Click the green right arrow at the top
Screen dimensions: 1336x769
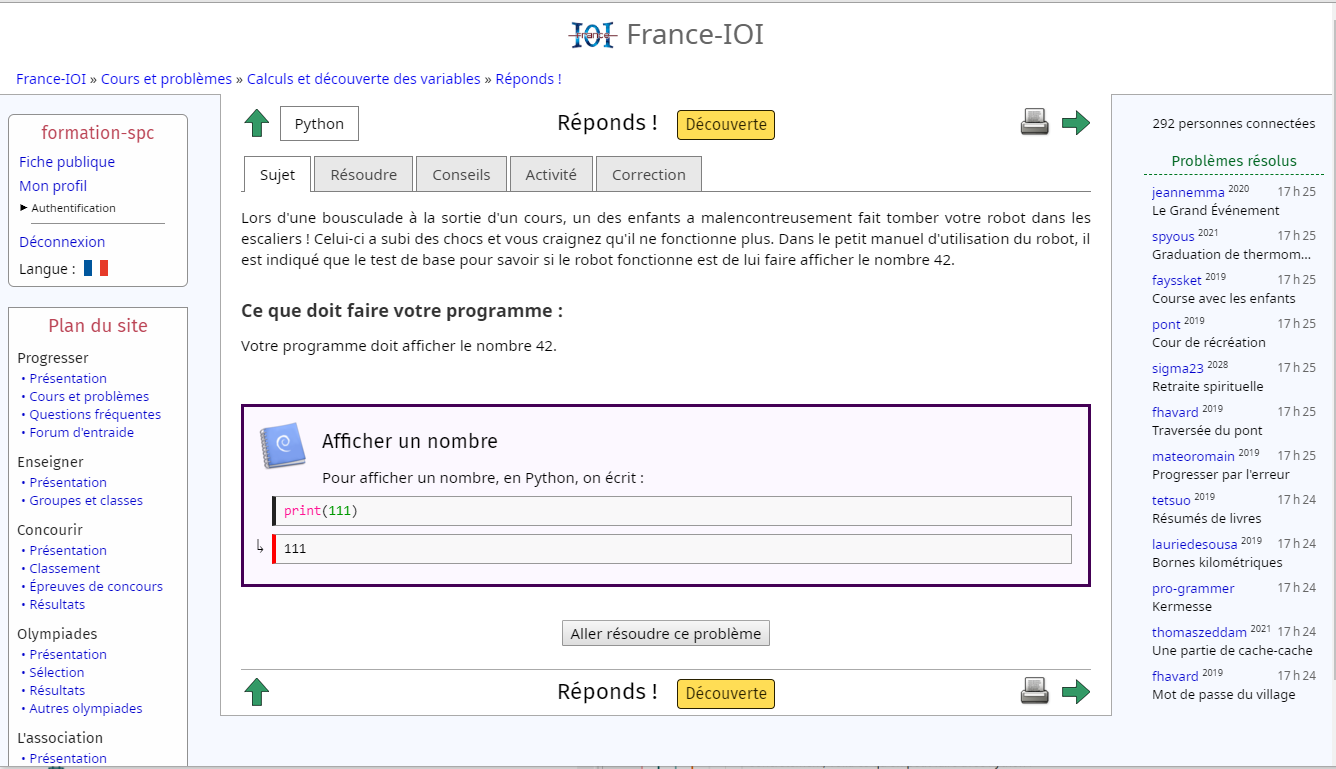[1076, 122]
